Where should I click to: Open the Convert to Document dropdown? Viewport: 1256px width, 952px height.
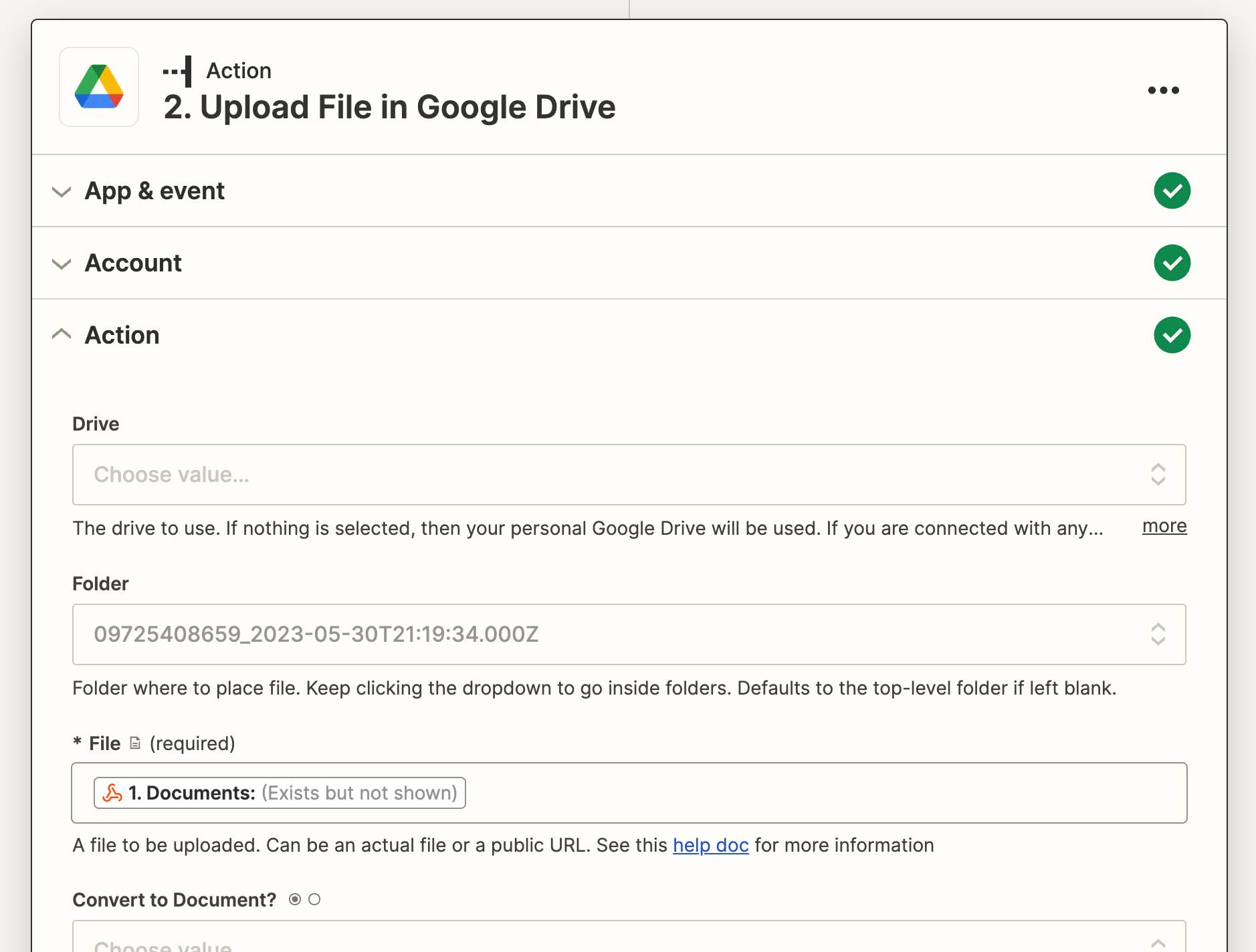(x=629, y=937)
